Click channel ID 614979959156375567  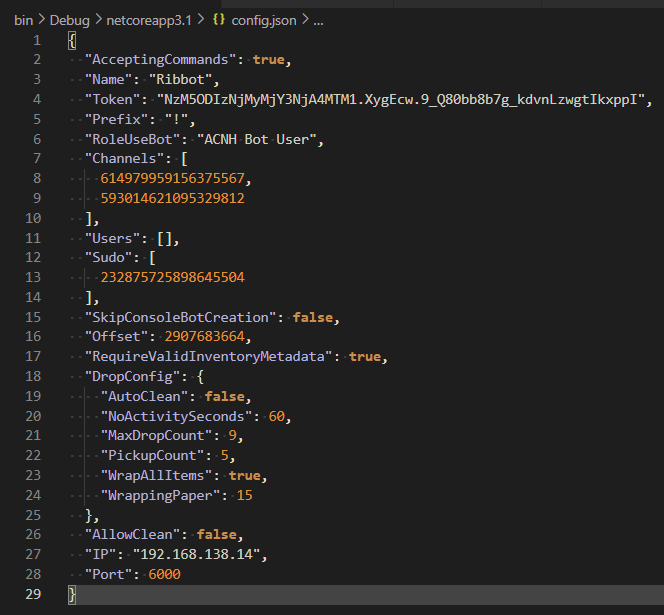point(172,179)
